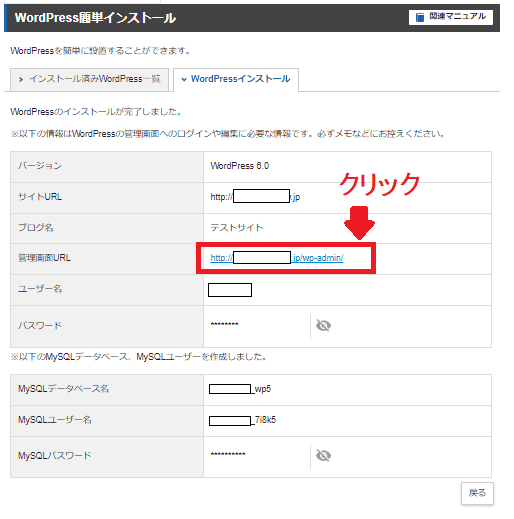
Task: Click the 戻る button
Action: [477, 493]
